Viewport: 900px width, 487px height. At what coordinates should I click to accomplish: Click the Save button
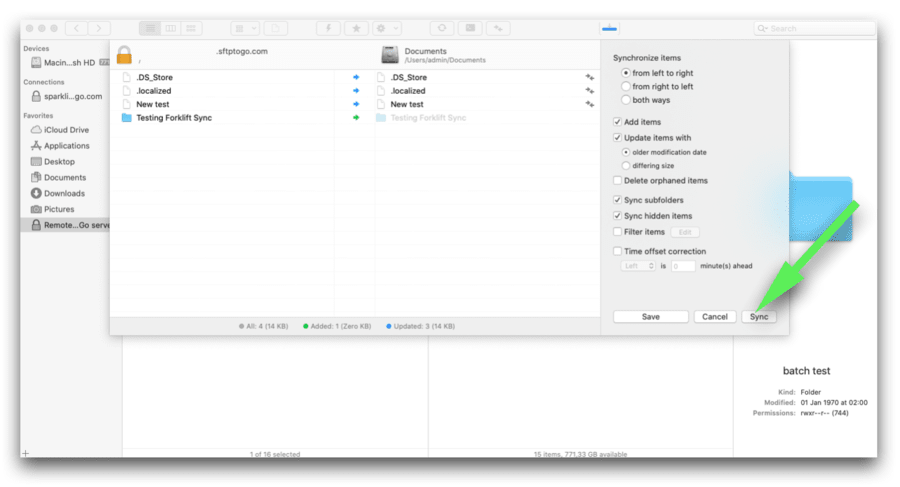click(650, 316)
